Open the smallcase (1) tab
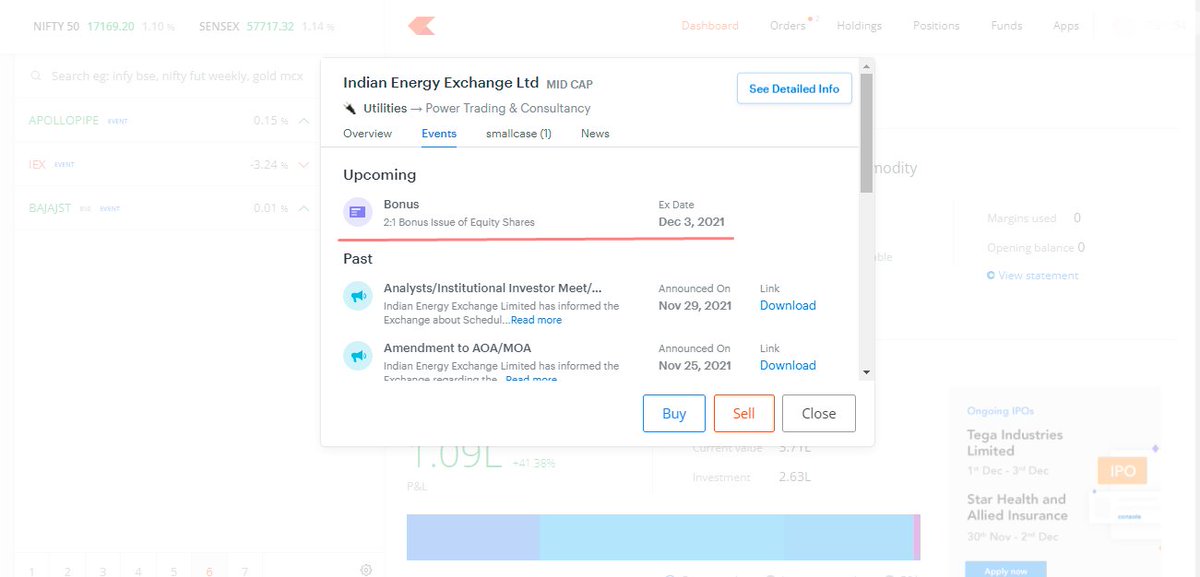Screen dimensions: 1200x577 tap(519, 133)
